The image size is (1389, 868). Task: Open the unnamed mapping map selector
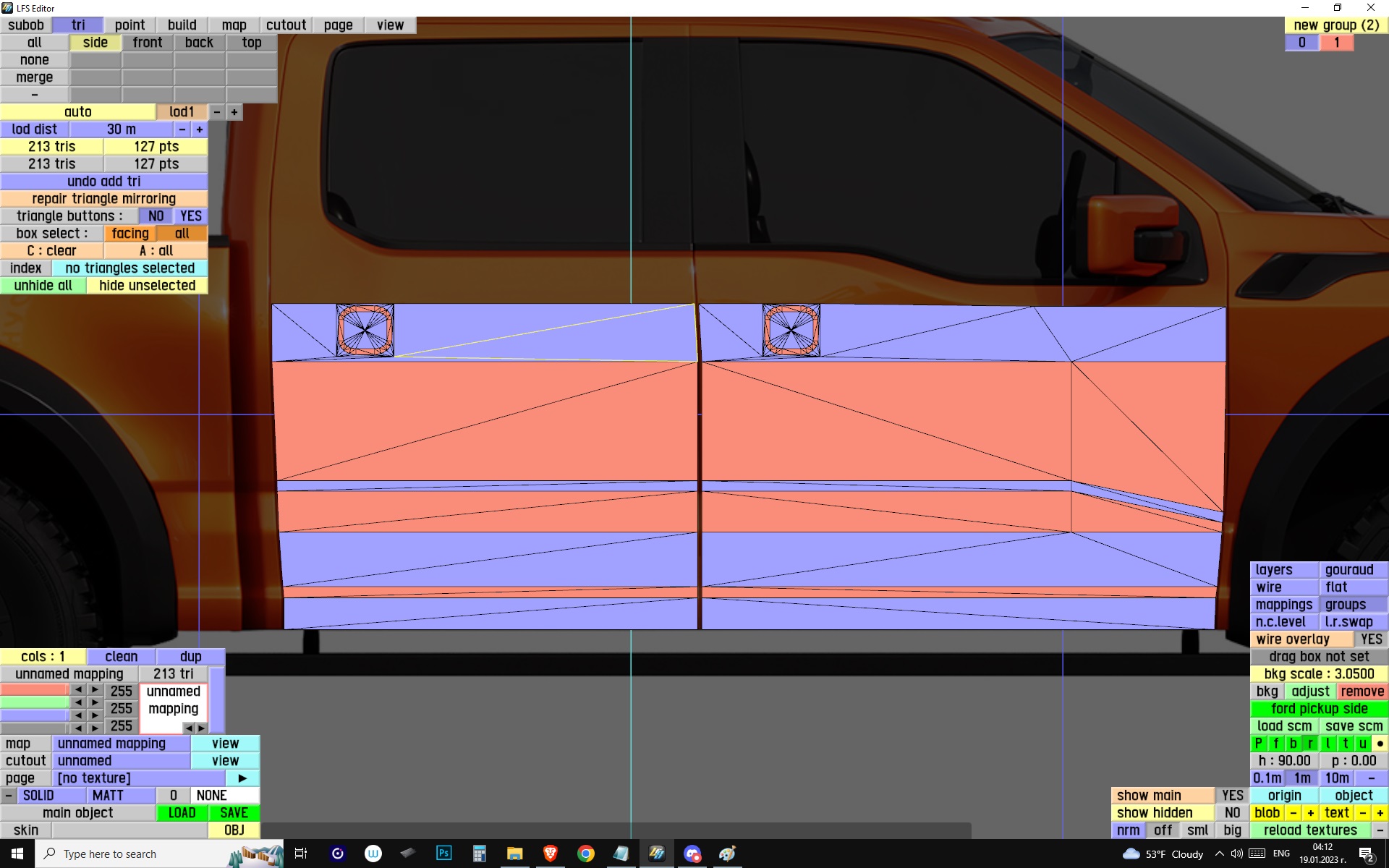tap(120, 744)
